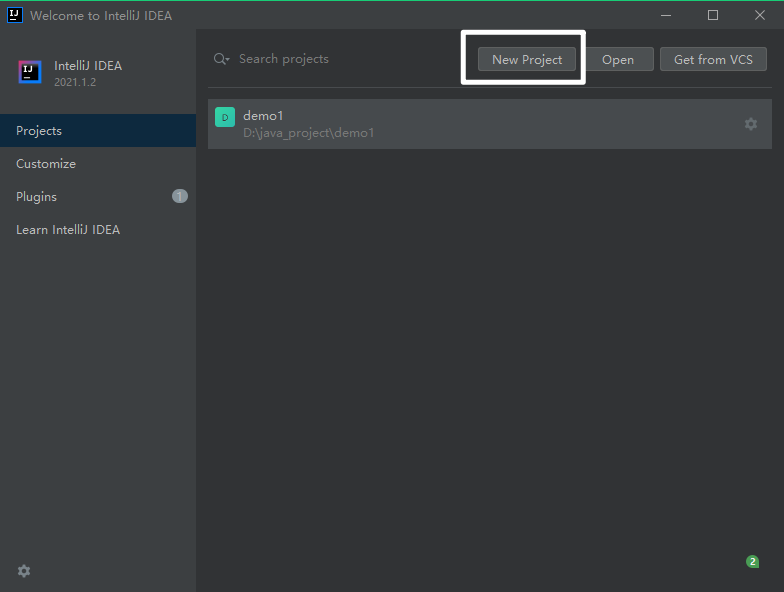Click the New Project button
This screenshot has width=784, height=592.
coord(526,60)
